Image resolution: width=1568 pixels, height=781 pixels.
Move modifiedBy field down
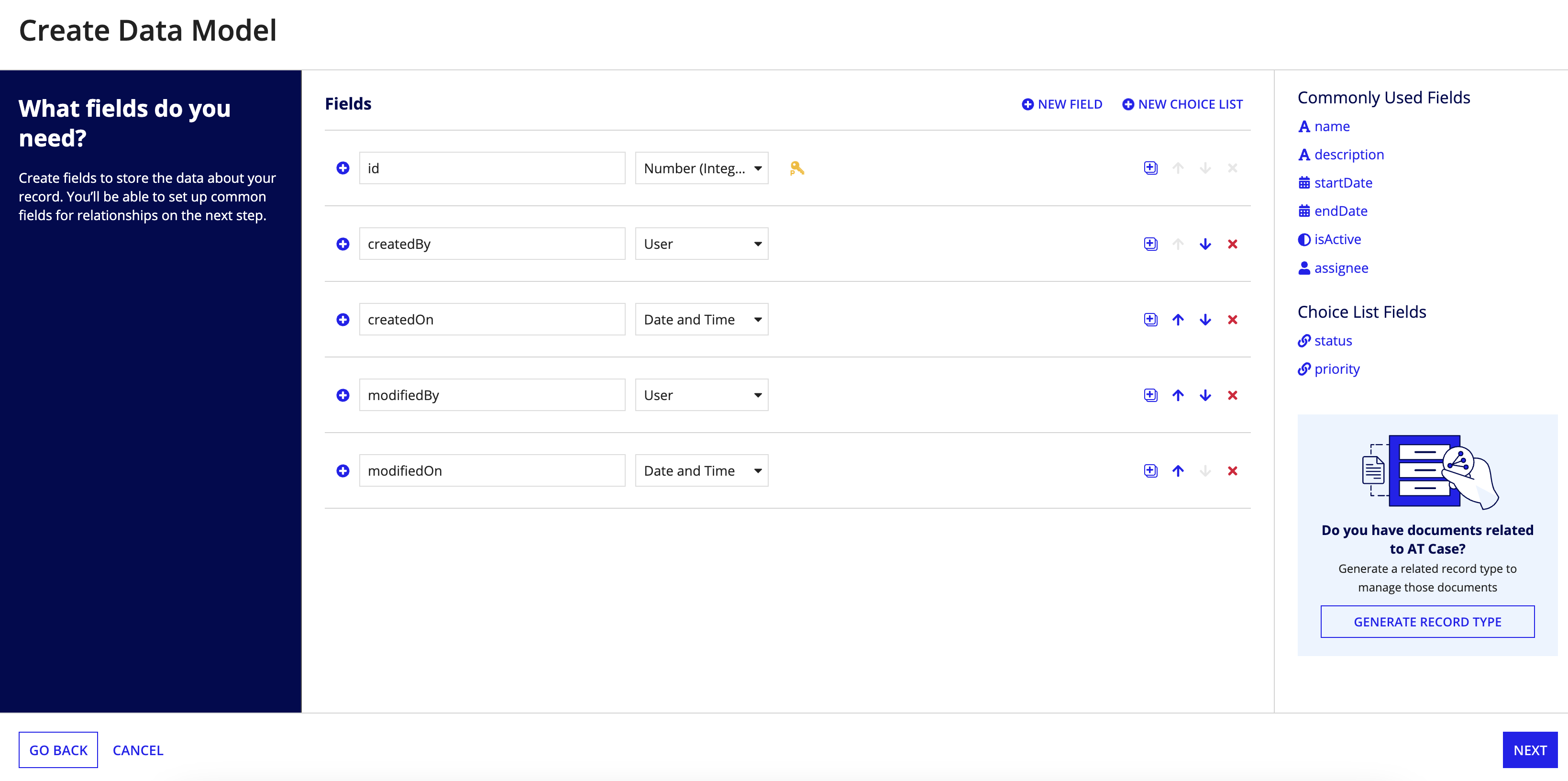point(1205,395)
